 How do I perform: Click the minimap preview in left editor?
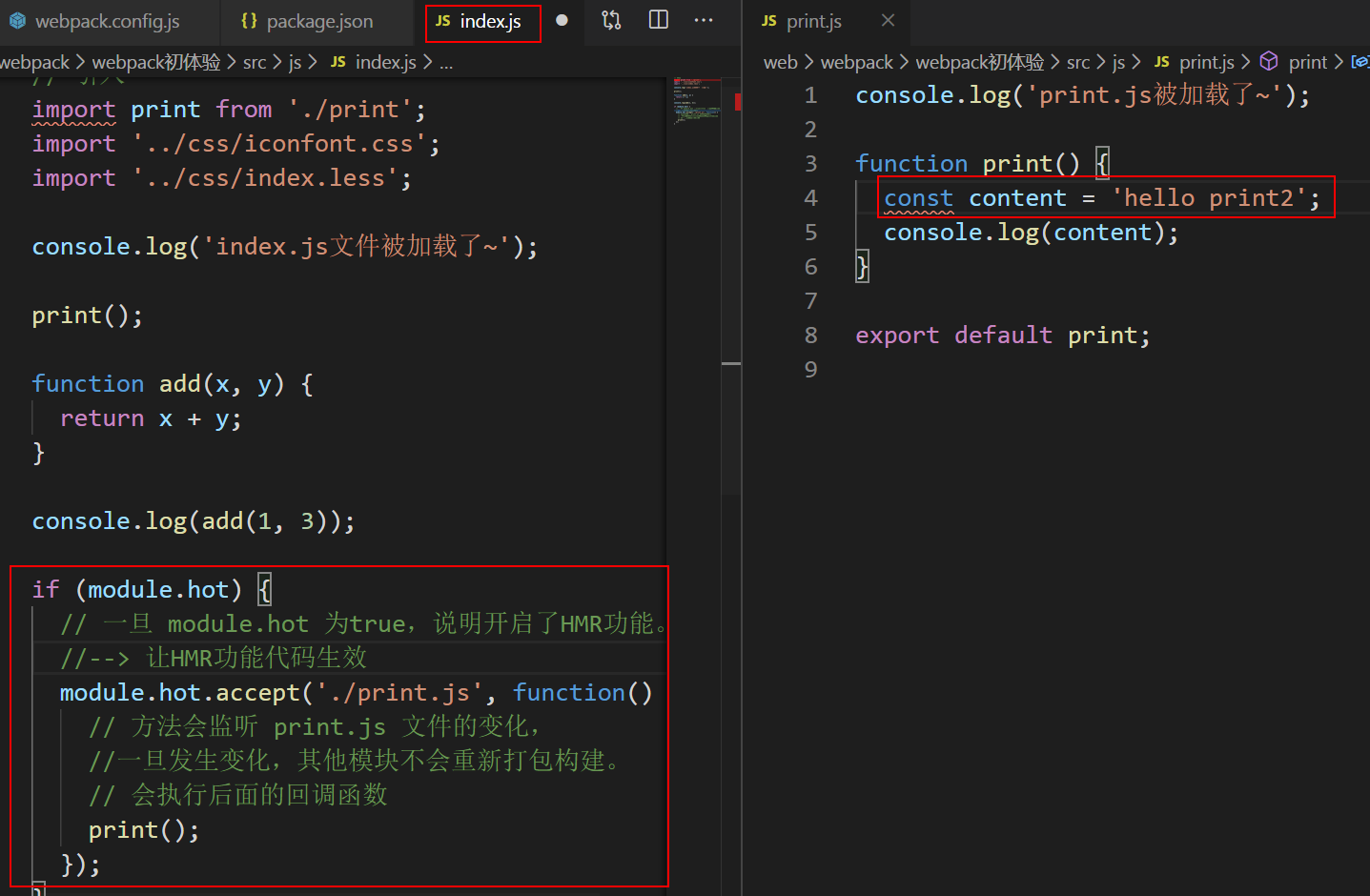(x=696, y=101)
